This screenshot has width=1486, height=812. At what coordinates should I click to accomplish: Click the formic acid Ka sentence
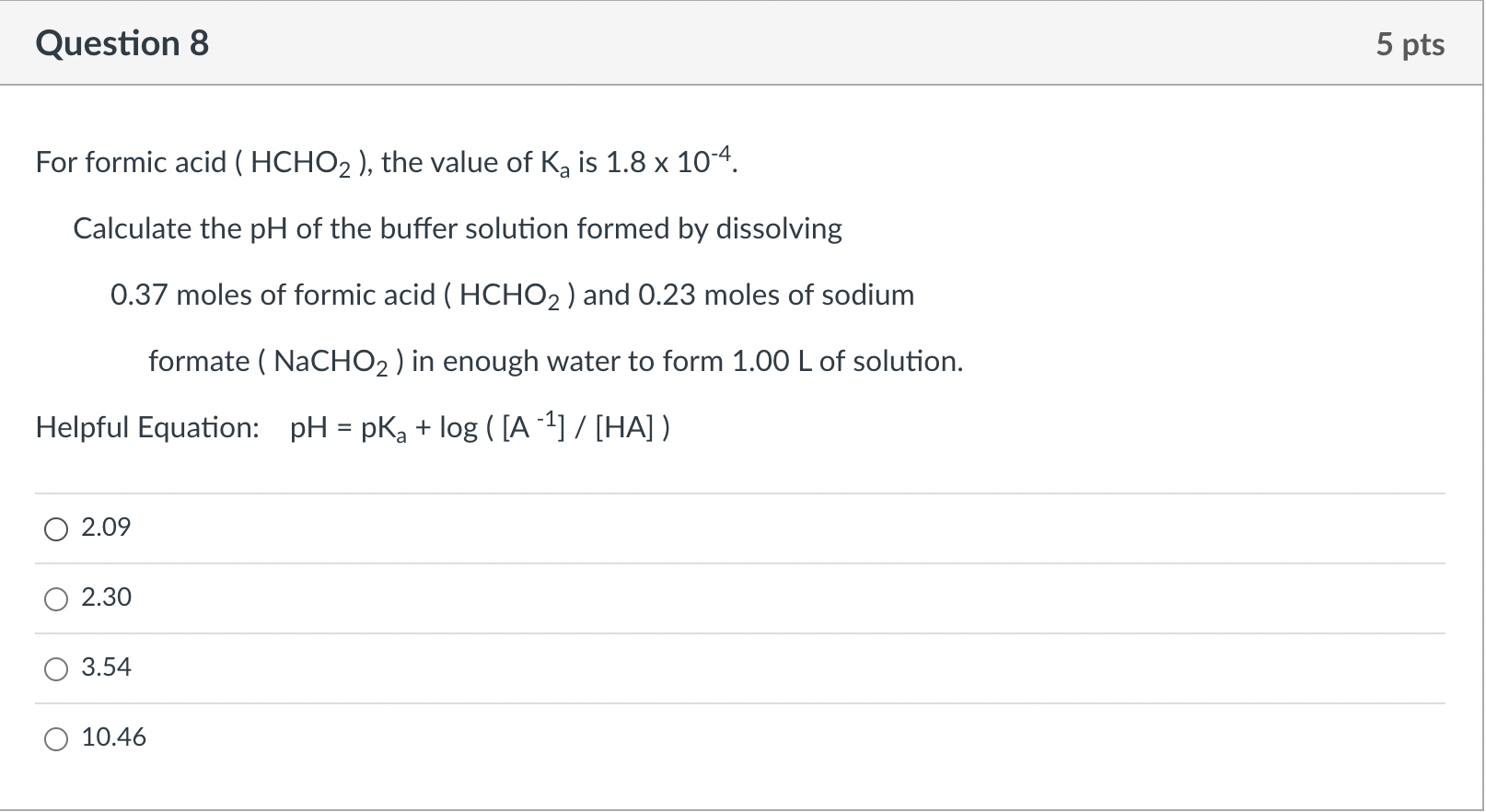385,161
